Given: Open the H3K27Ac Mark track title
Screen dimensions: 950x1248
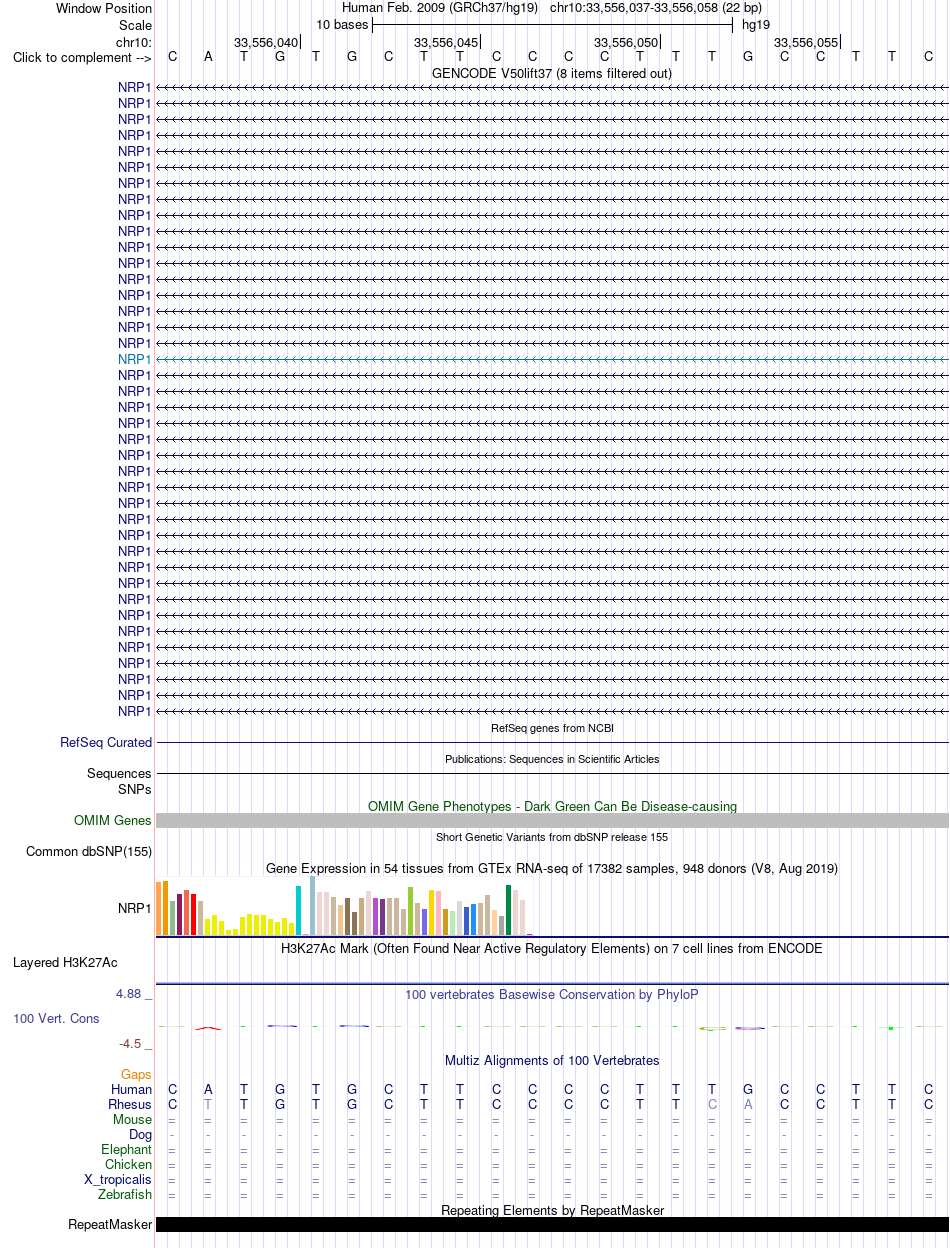Looking at the screenshot, I should [552, 948].
